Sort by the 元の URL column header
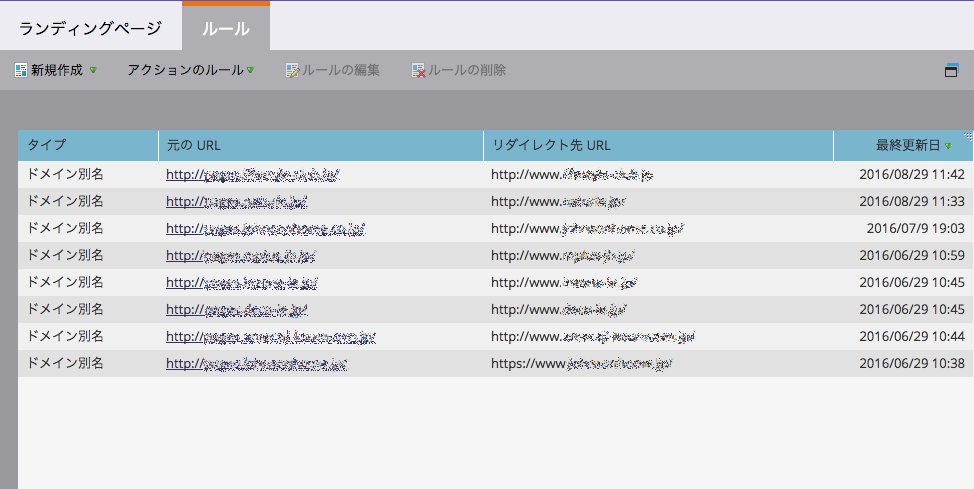 point(320,145)
